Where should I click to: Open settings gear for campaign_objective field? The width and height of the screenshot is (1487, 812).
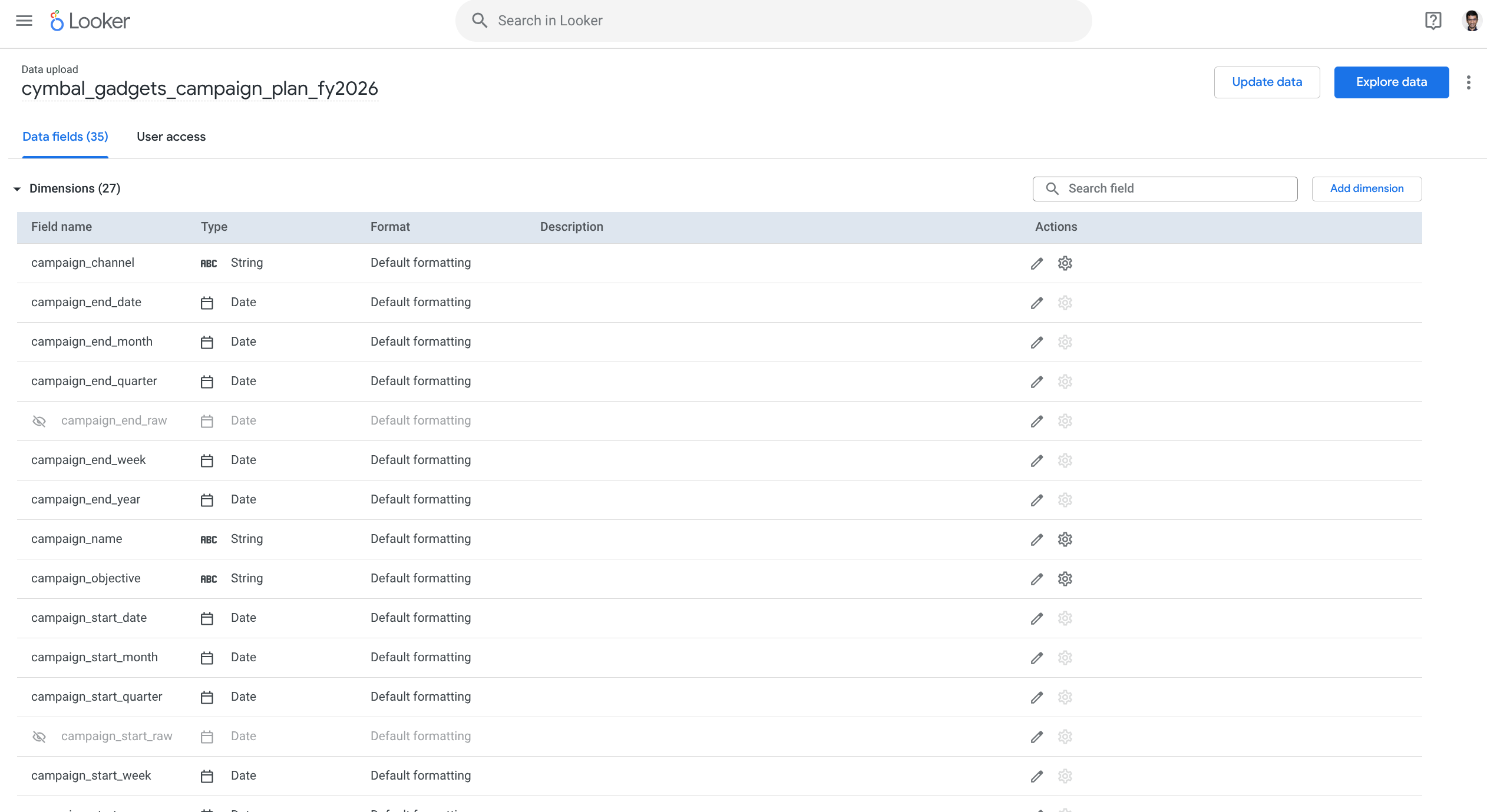pyautogui.click(x=1065, y=578)
